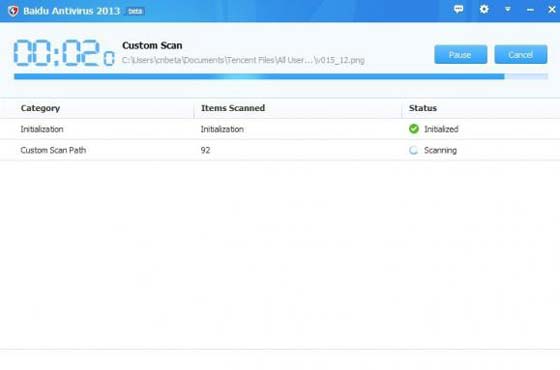
Task: Click the Items Scanned column header
Action: (233, 108)
